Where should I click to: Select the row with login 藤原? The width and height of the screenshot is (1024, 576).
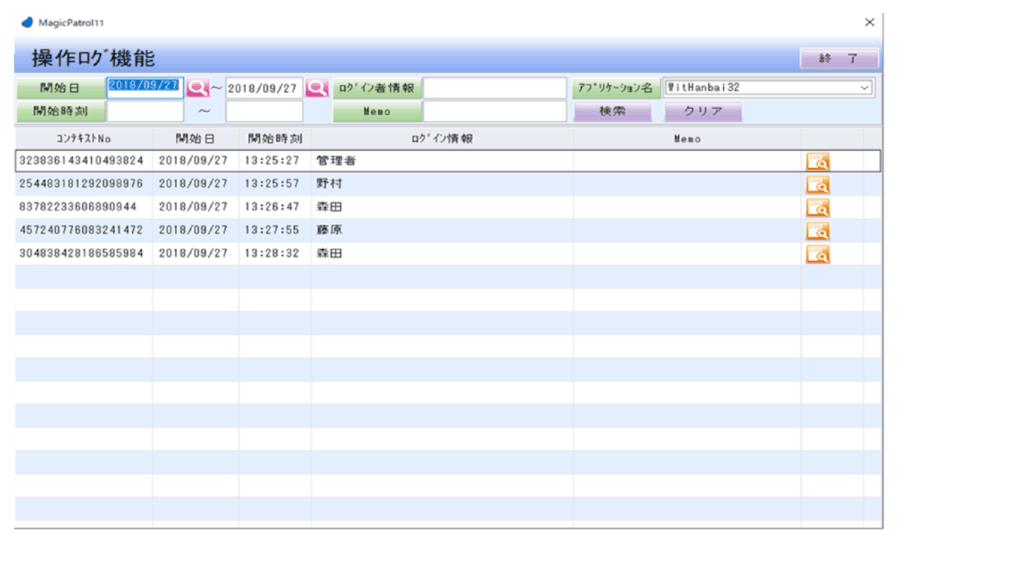point(440,230)
